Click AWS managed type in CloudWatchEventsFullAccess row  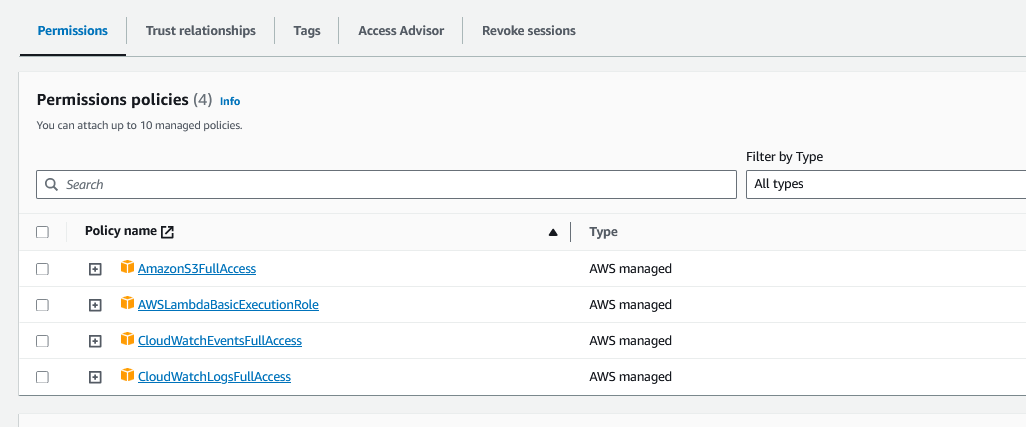point(631,341)
